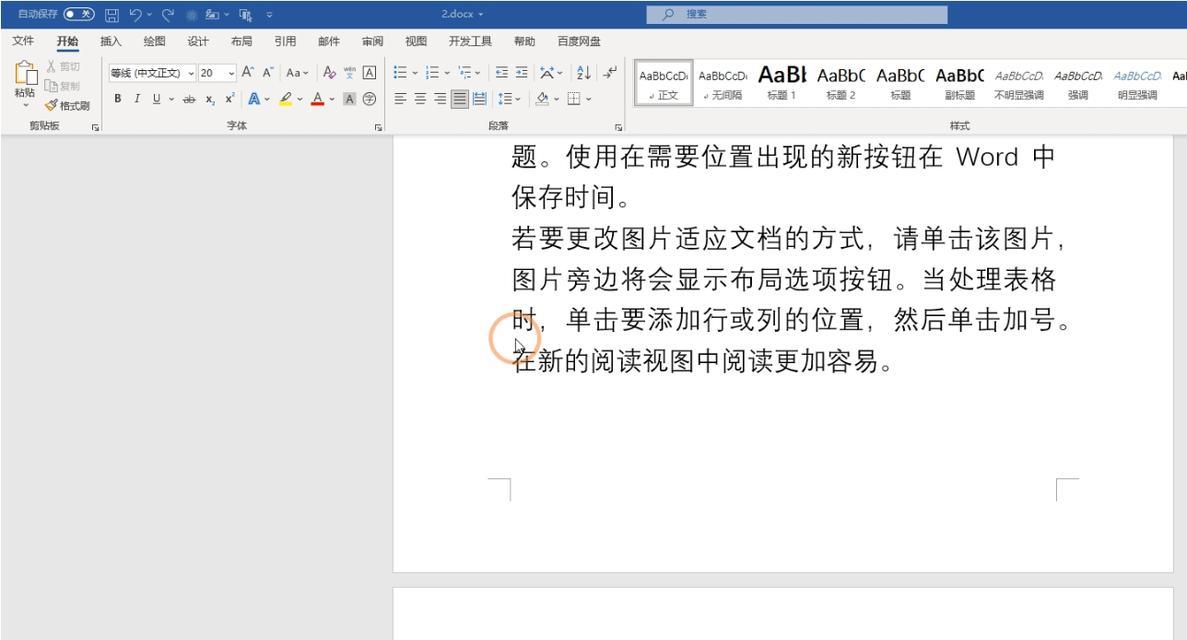
Task: Apply character border icon
Action: tap(369, 73)
